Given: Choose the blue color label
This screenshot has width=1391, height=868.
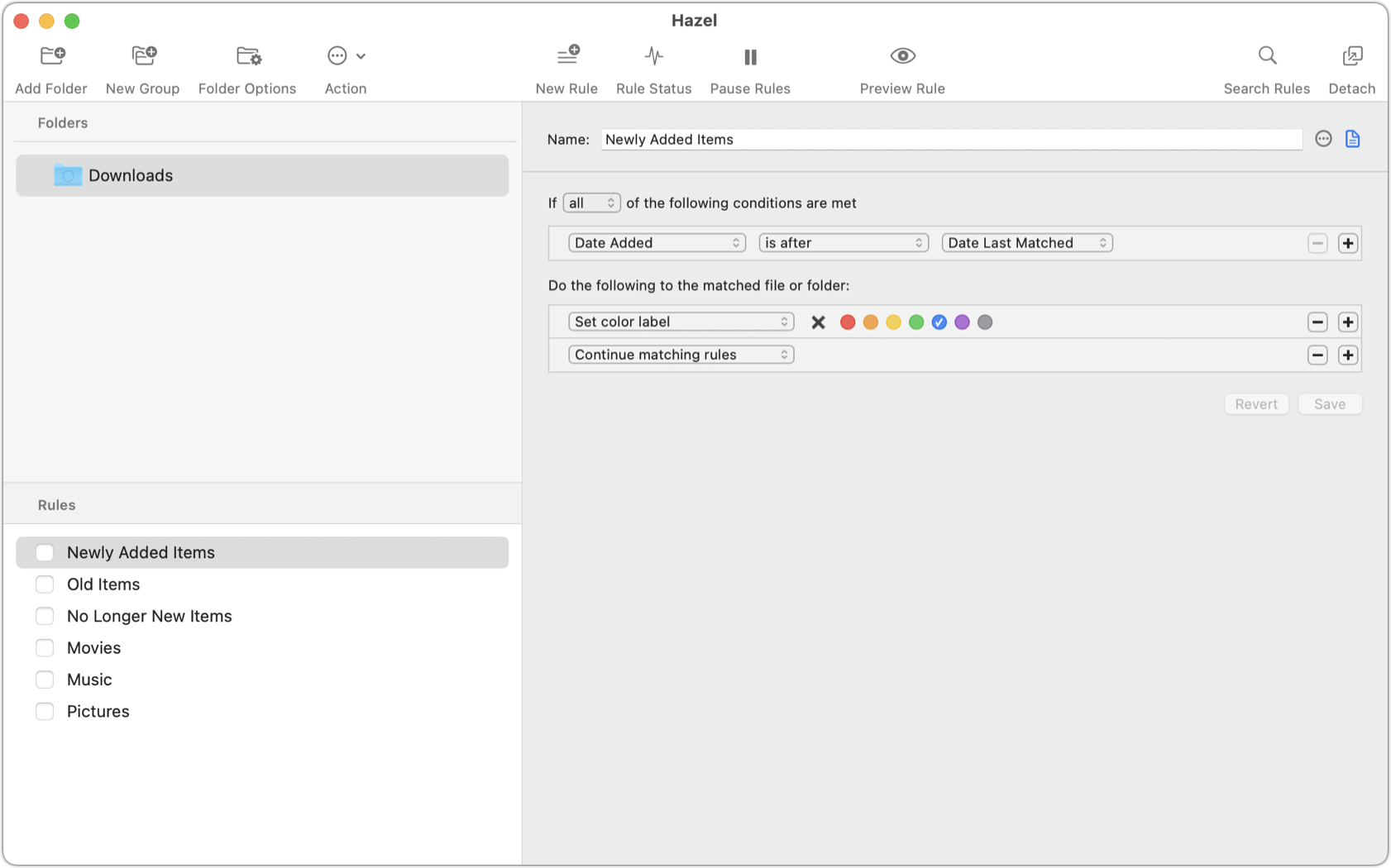Looking at the screenshot, I should (939, 322).
